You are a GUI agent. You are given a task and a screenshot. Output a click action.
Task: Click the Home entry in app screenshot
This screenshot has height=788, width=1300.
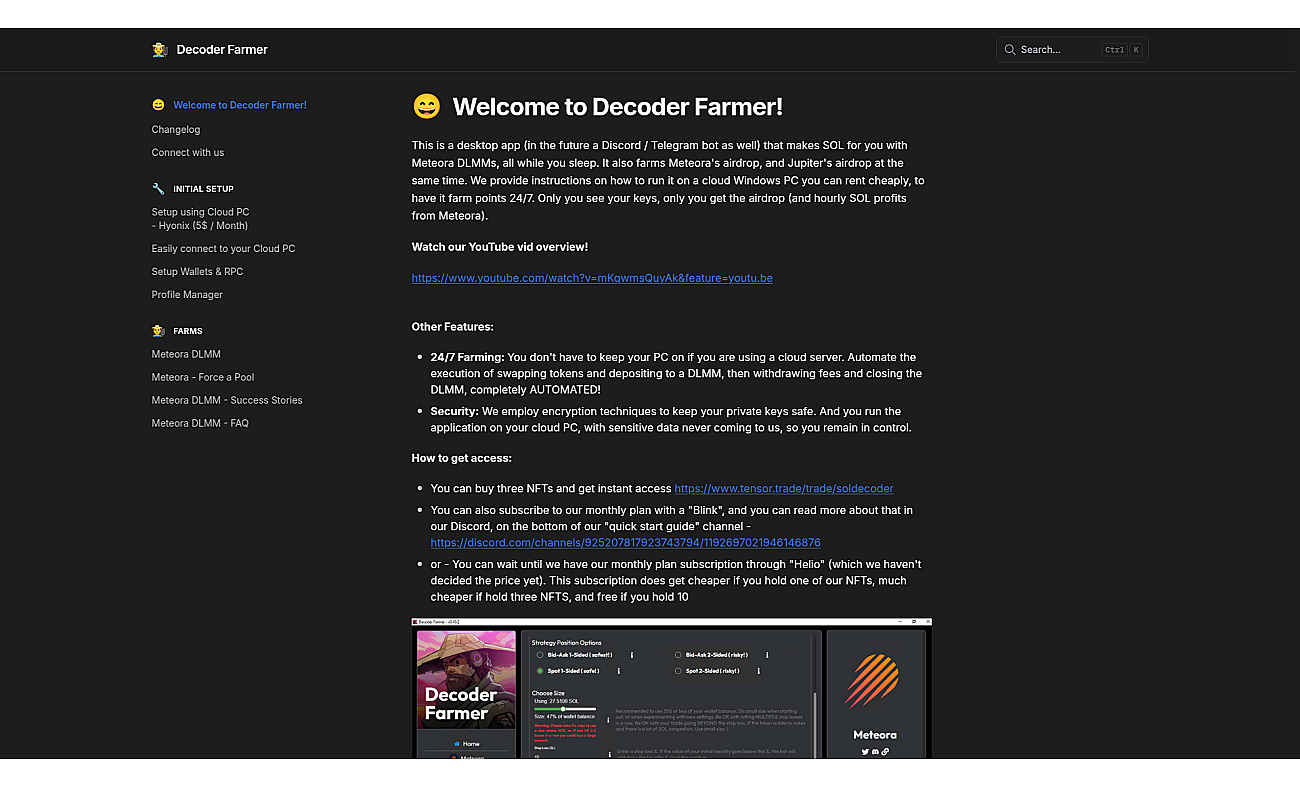click(x=466, y=744)
